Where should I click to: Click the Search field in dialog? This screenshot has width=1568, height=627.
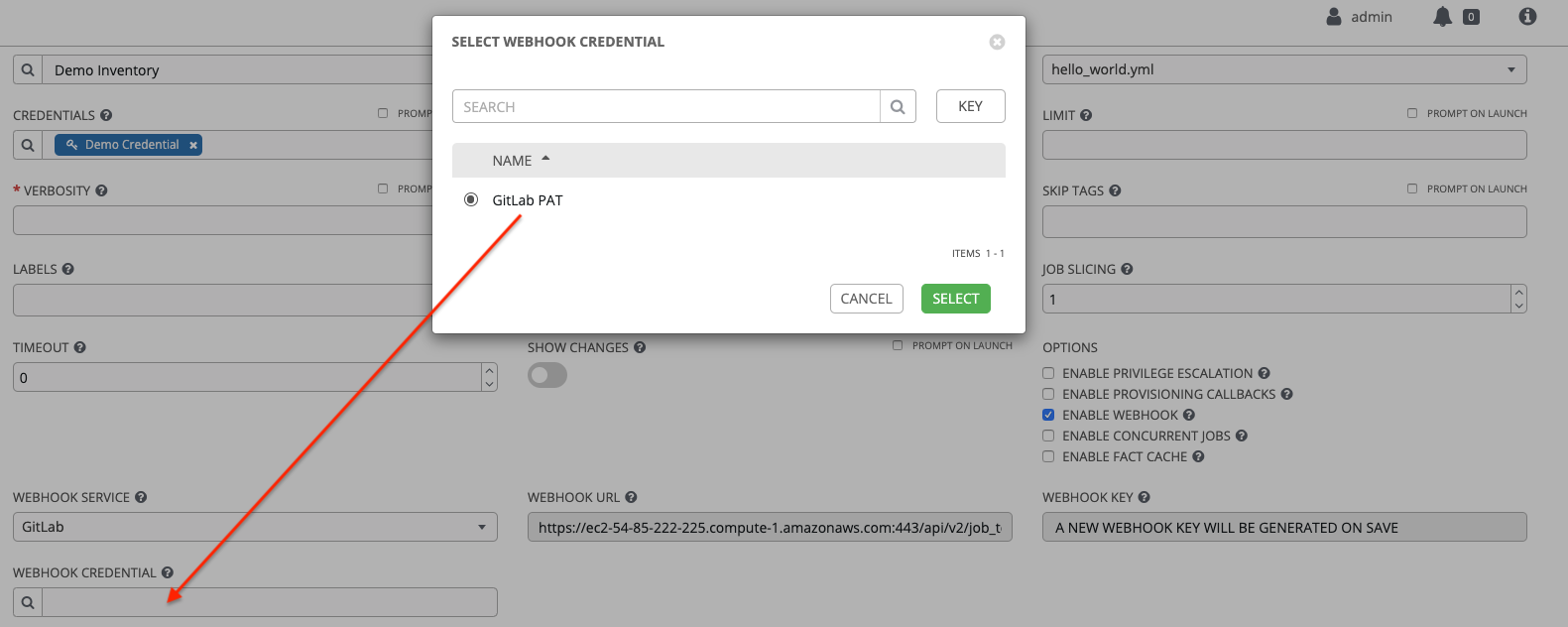[x=665, y=107]
